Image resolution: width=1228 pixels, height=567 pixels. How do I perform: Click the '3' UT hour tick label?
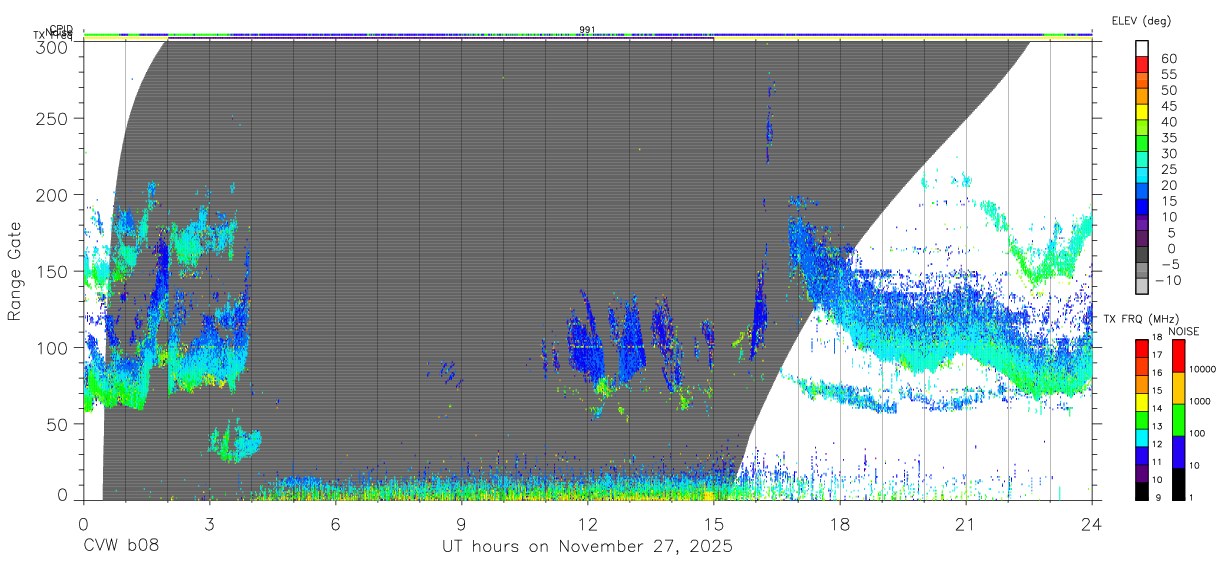click(x=209, y=523)
